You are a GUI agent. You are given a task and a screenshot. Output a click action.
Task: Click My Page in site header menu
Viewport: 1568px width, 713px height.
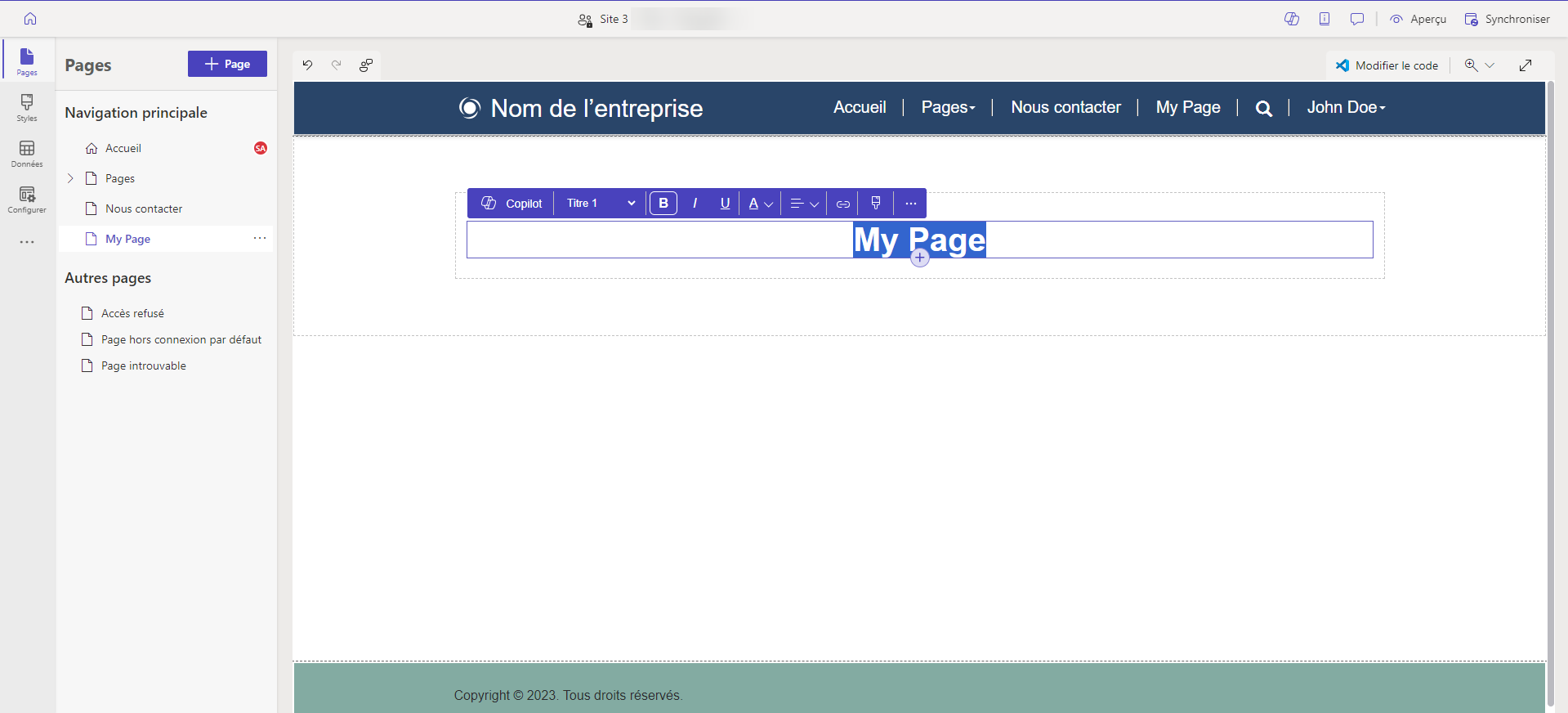tap(1188, 107)
